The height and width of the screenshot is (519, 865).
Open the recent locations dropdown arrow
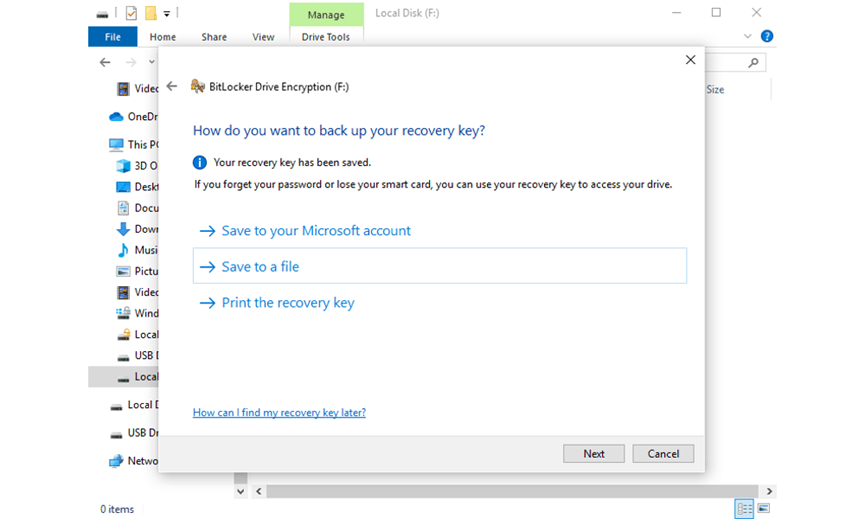pos(152,62)
